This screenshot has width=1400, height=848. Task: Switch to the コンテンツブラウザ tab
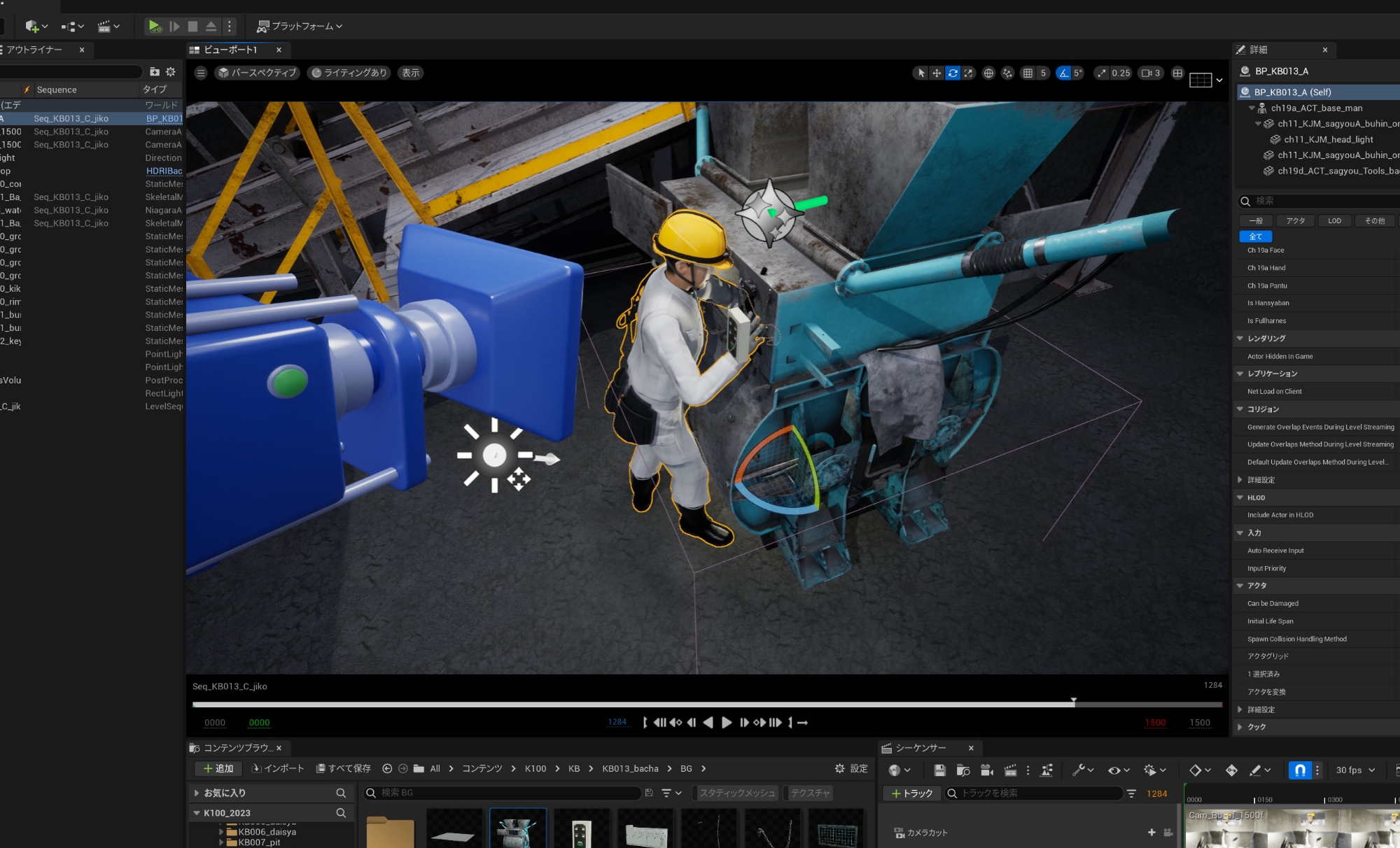pyautogui.click(x=237, y=748)
